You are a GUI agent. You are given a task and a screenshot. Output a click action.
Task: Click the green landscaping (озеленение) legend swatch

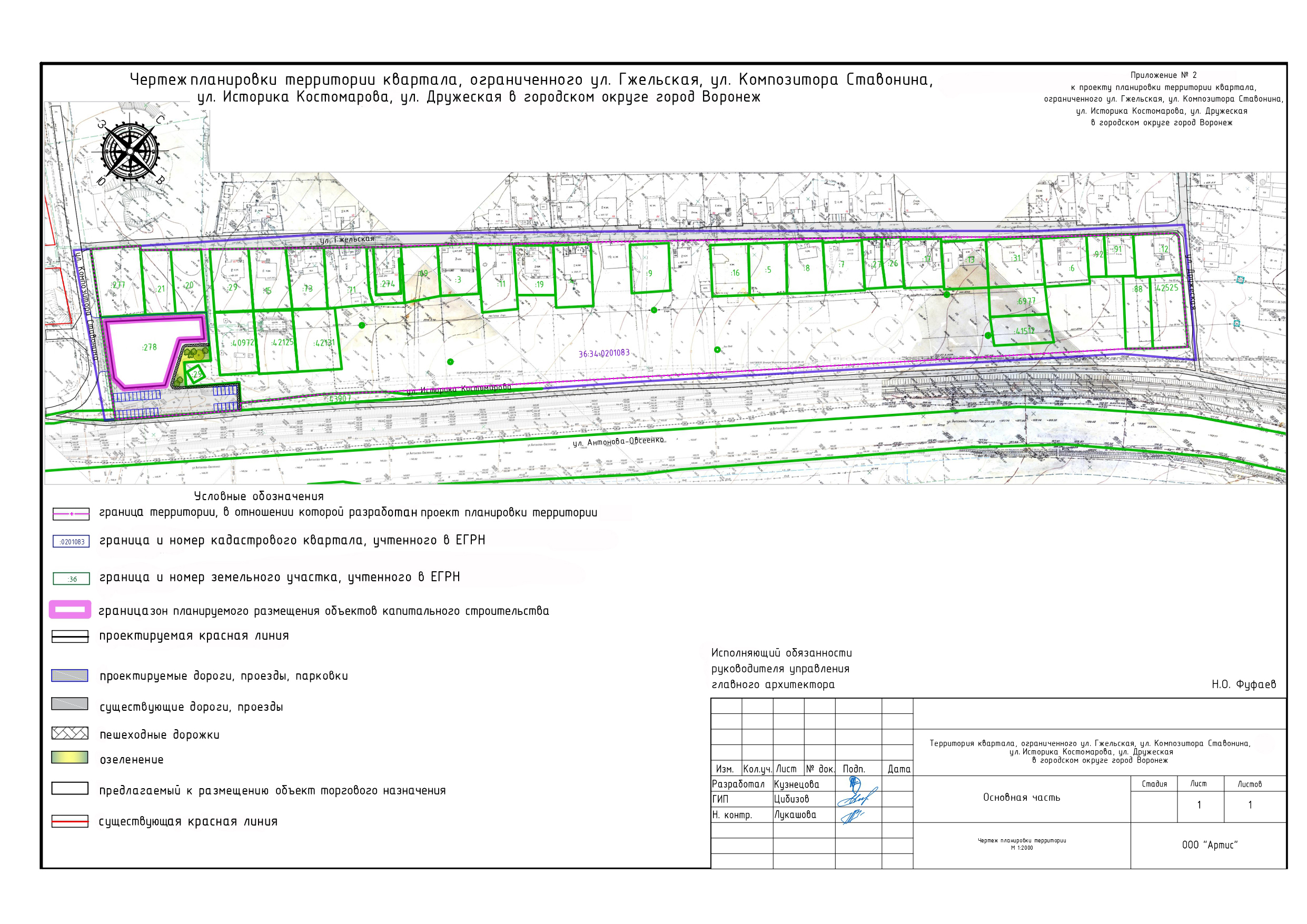[x=70, y=758]
